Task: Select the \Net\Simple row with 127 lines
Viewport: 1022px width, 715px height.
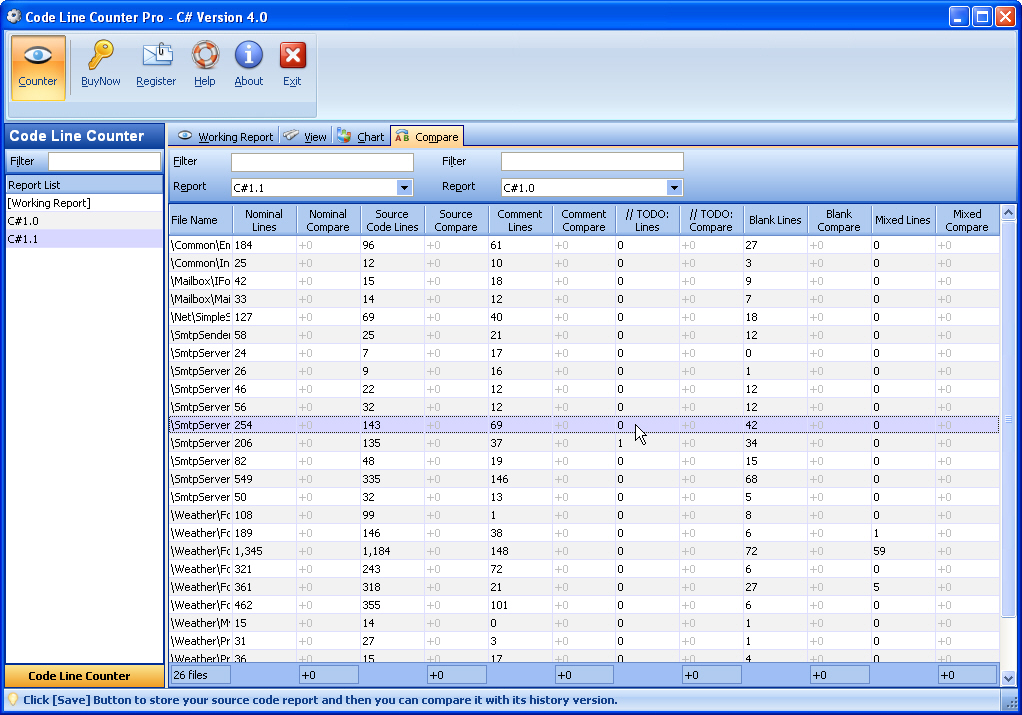Action: (x=584, y=317)
